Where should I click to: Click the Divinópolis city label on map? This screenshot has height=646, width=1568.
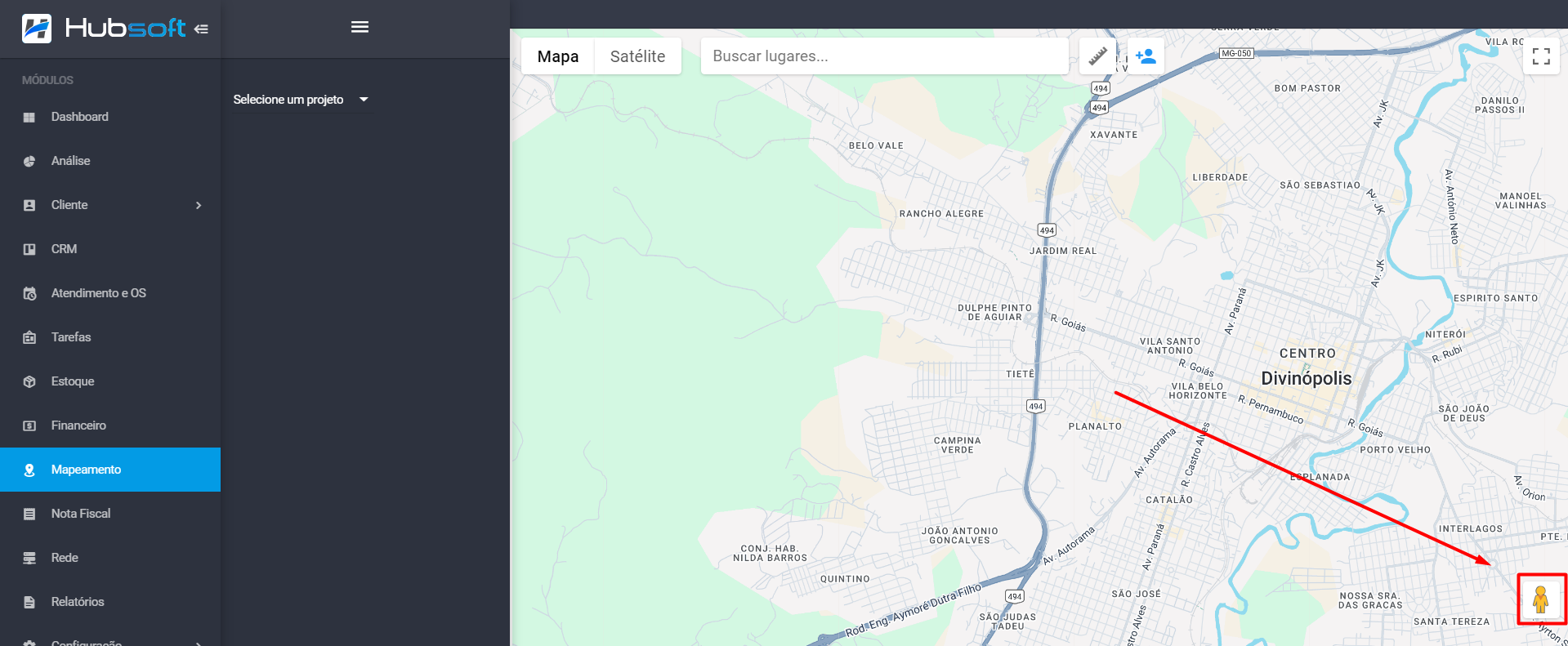(x=1306, y=378)
